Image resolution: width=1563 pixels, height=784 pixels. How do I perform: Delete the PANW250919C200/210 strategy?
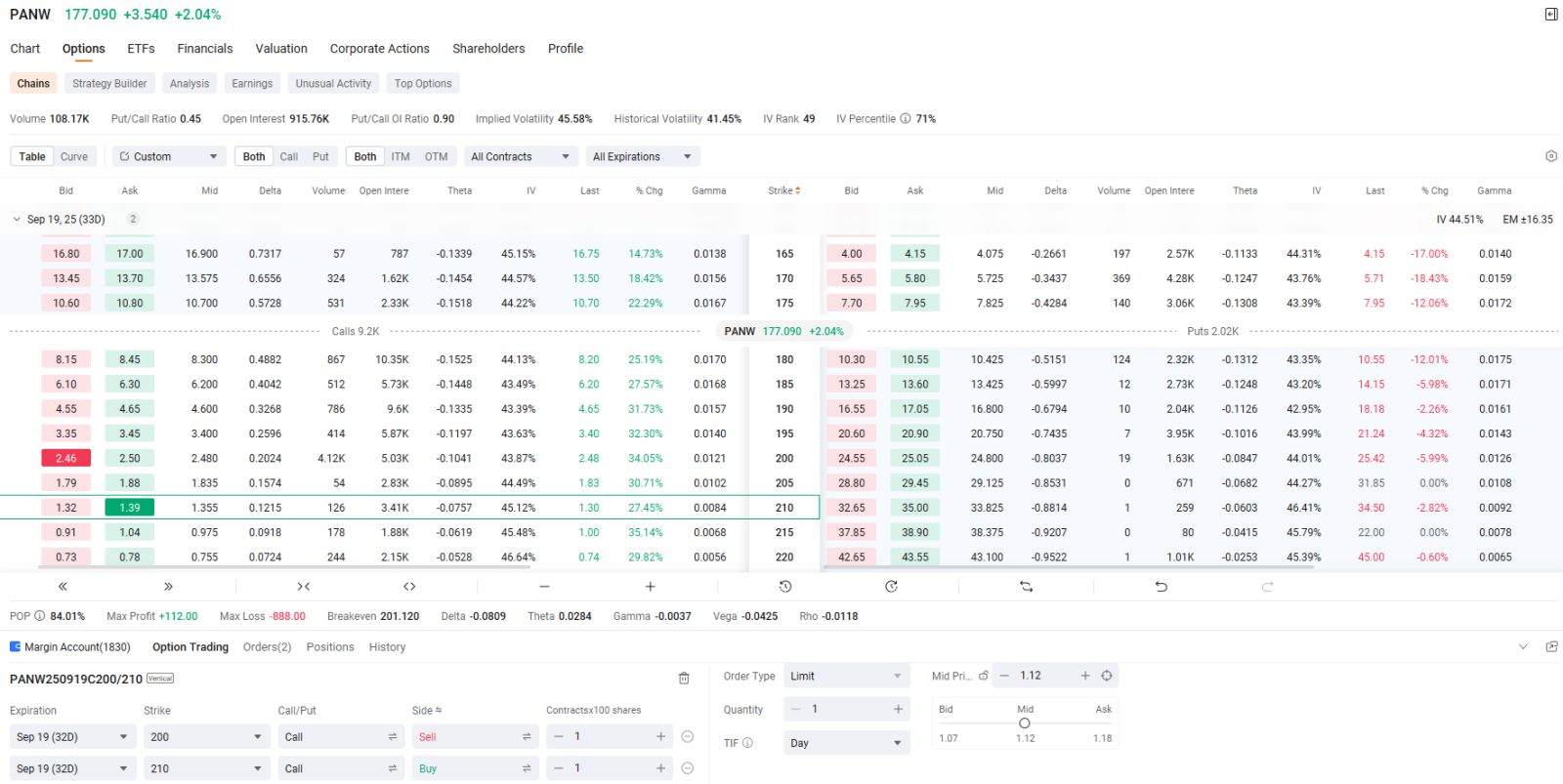tap(684, 679)
